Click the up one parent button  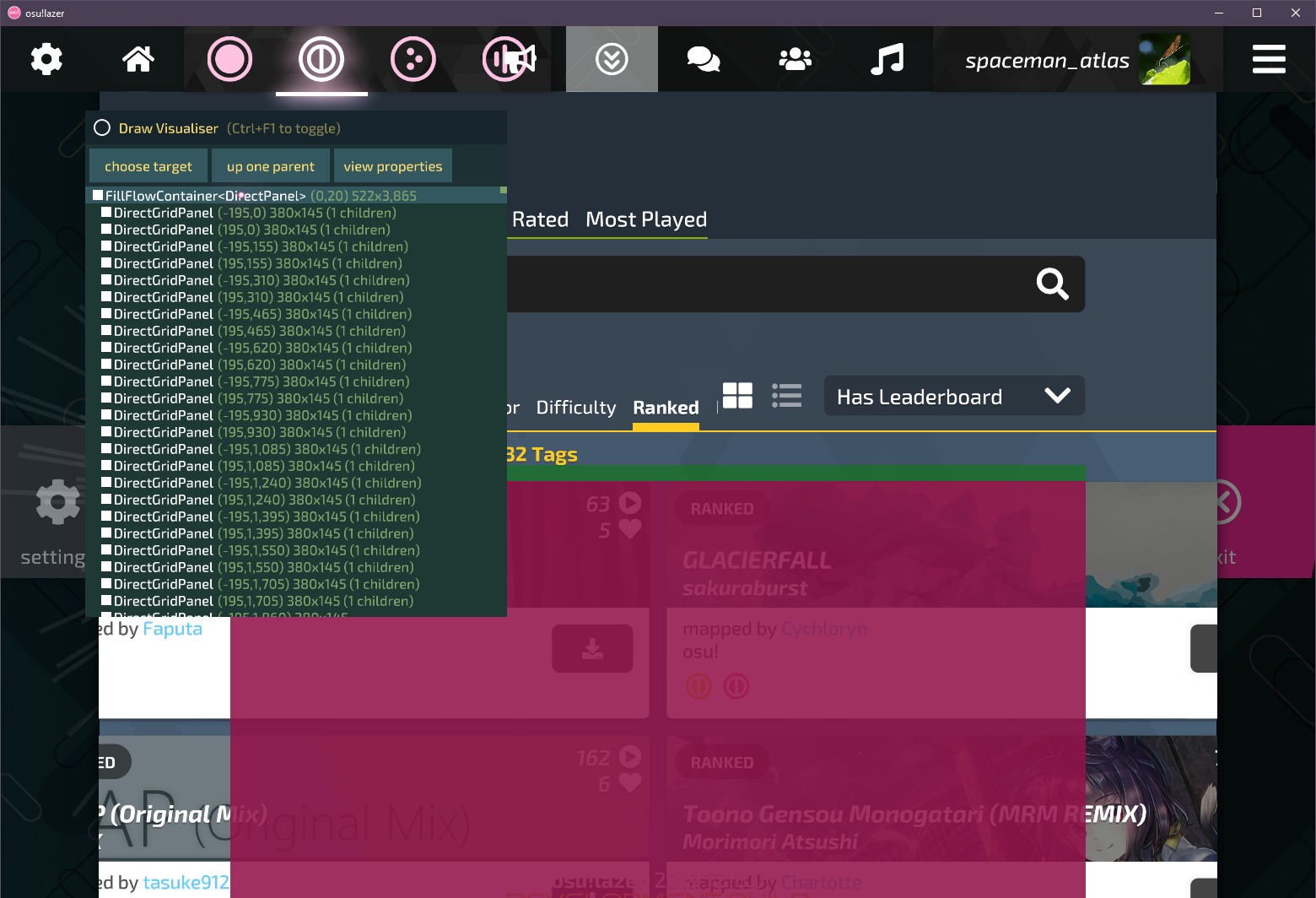point(270,165)
